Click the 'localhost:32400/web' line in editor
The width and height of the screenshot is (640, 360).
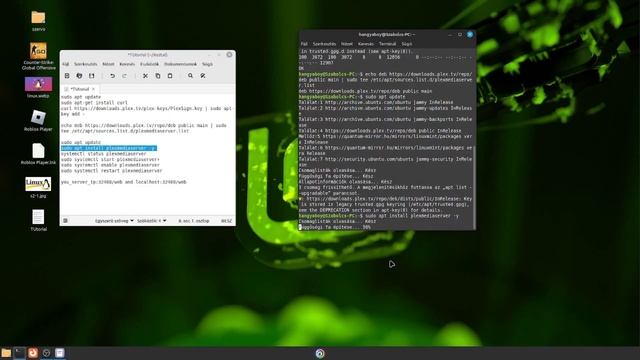124,182
